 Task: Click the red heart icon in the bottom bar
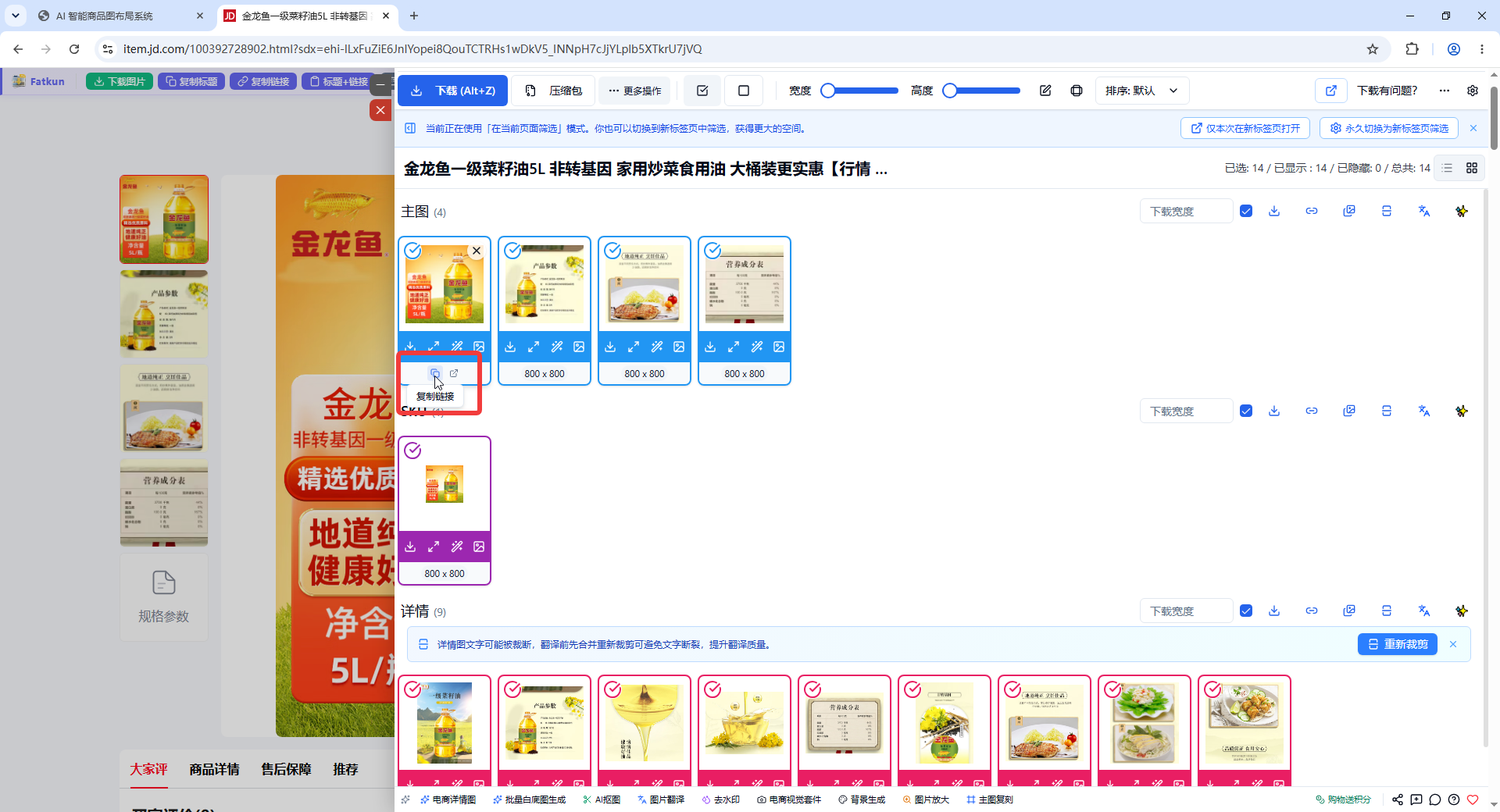(1473, 800)
